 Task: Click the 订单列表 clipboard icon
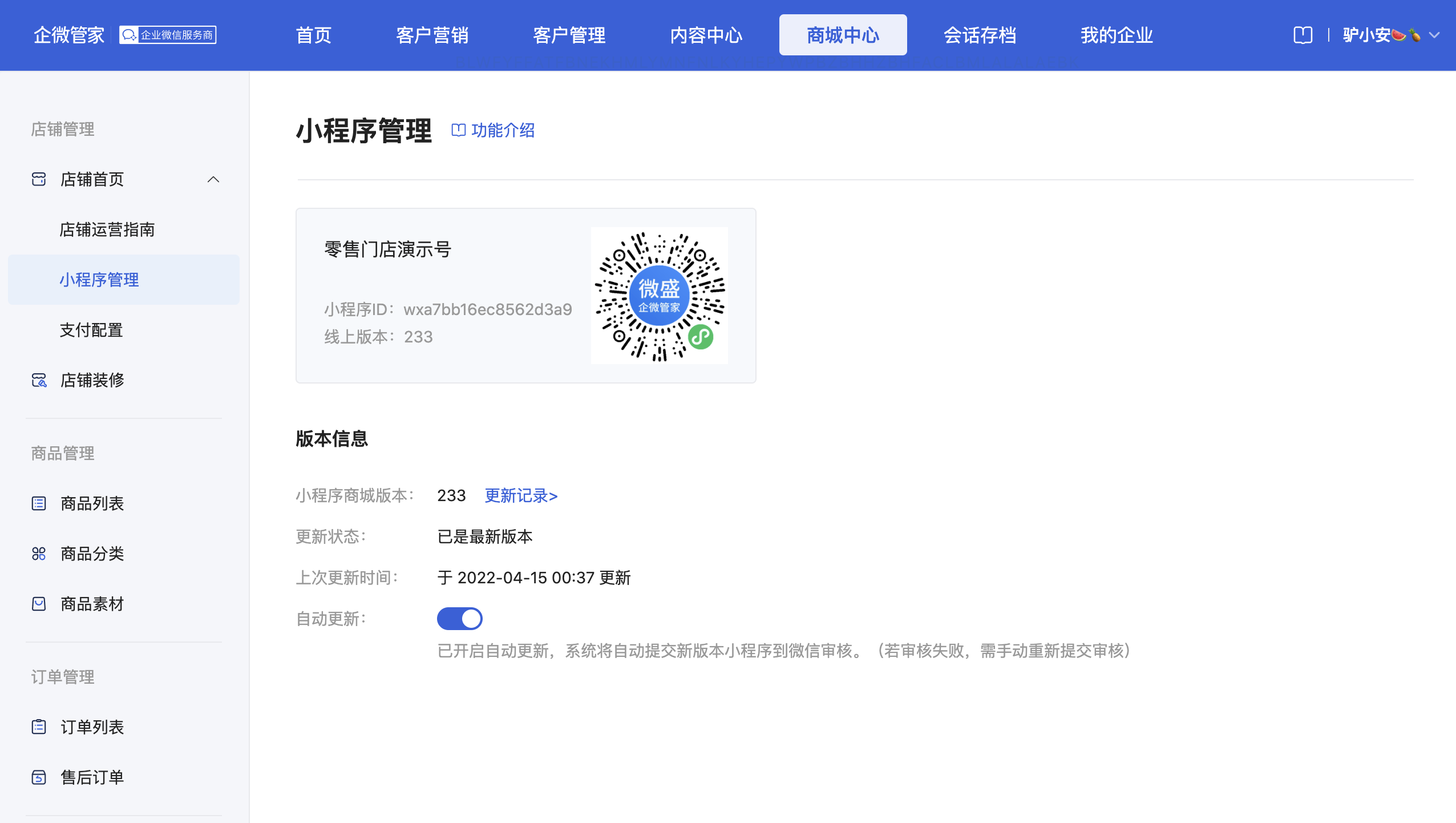pyautogui.click(x=39, y=727)
